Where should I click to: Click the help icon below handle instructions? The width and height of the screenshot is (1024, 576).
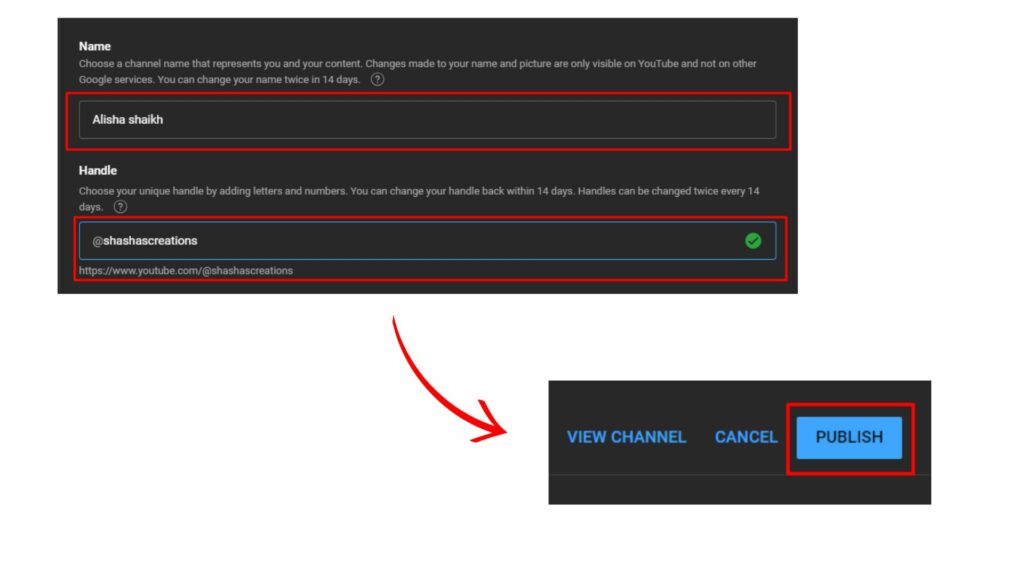click(x=121, y=204)
